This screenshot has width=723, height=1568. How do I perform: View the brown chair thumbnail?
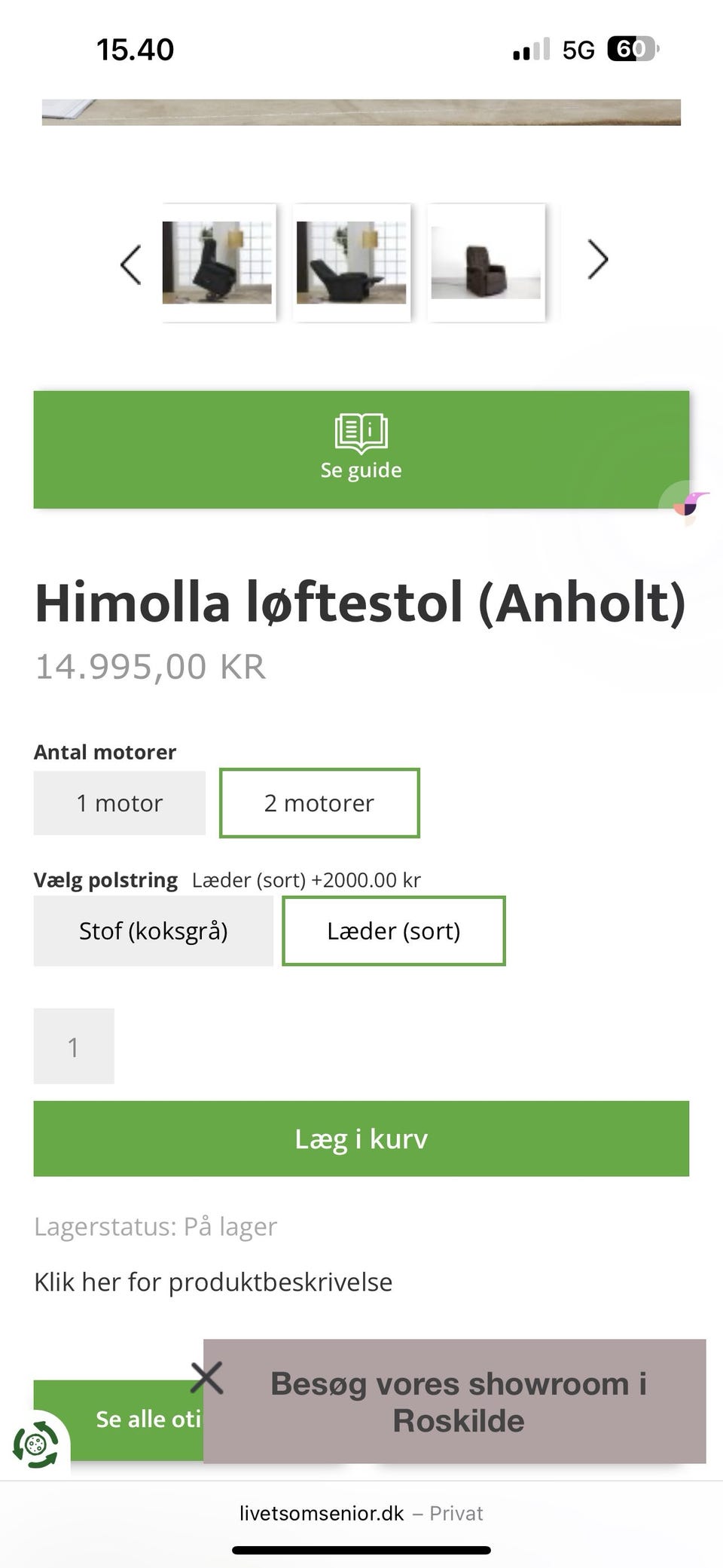point(486,263)
